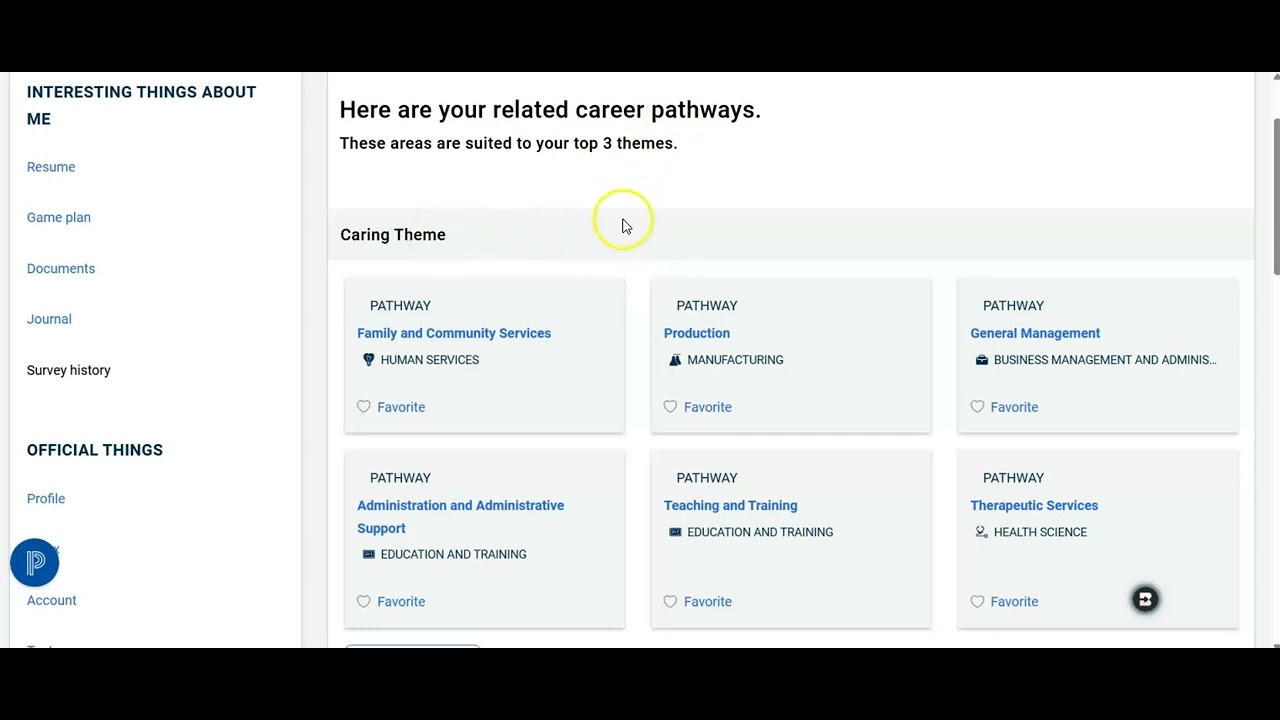Click HUMAN SERVICES cluster label

(430, 360)
